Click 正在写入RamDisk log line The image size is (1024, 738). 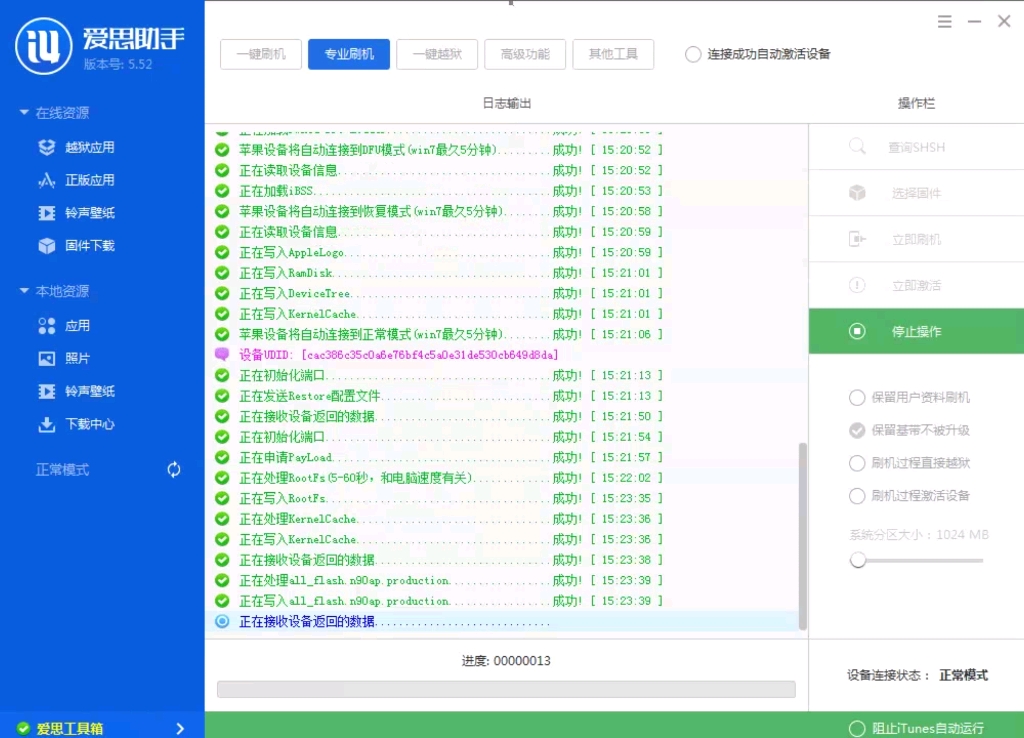pyautogui.click(x=451, y=273)
